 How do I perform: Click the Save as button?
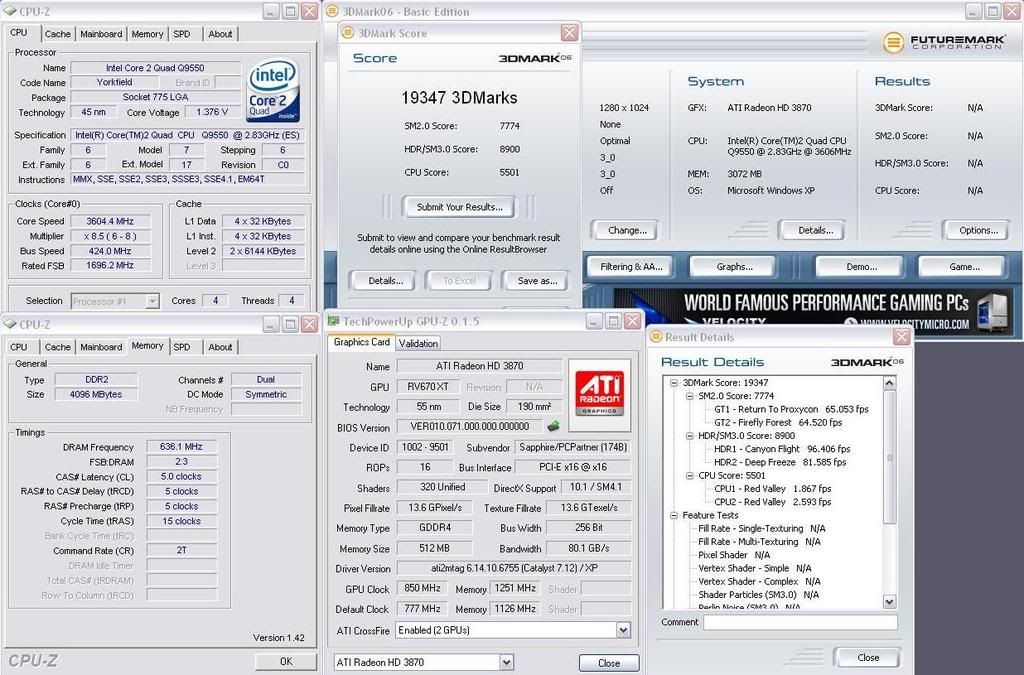click(537, 281)
